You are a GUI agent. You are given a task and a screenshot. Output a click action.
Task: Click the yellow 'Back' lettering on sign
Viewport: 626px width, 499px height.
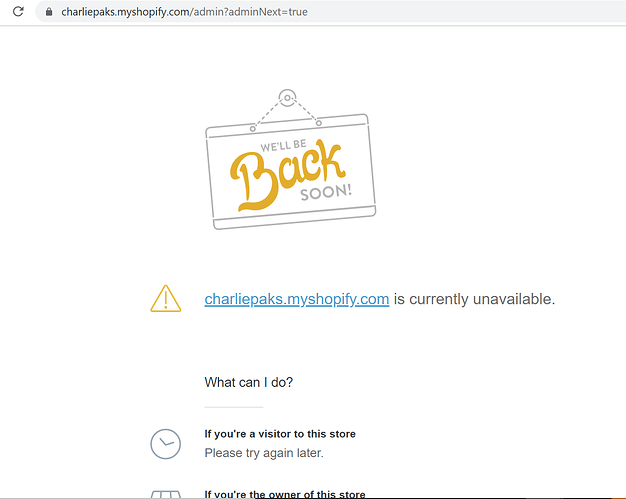tap(287, 175)
